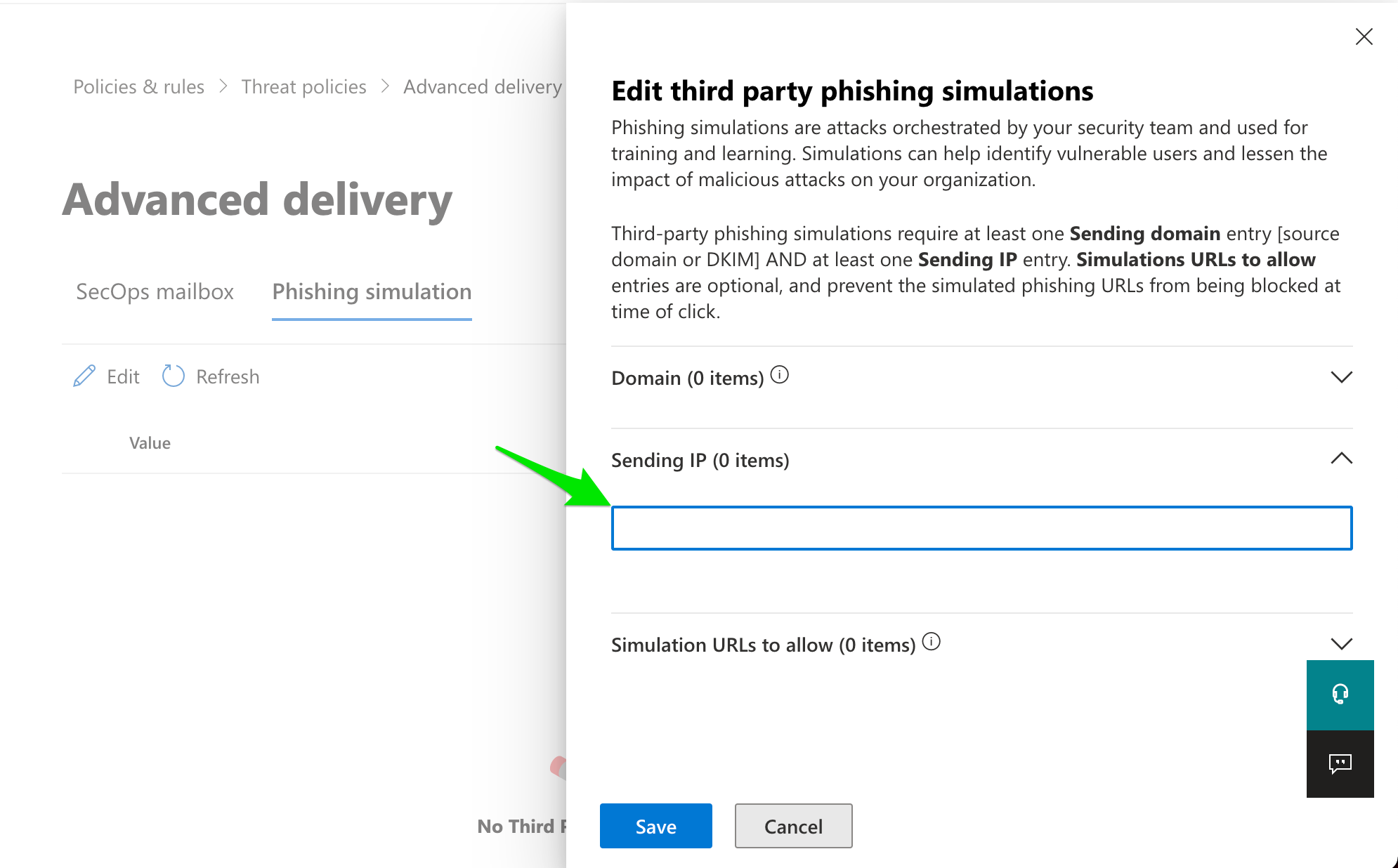
Task: Select the Phishing simulation tab
Action: (x=372, y=291)
